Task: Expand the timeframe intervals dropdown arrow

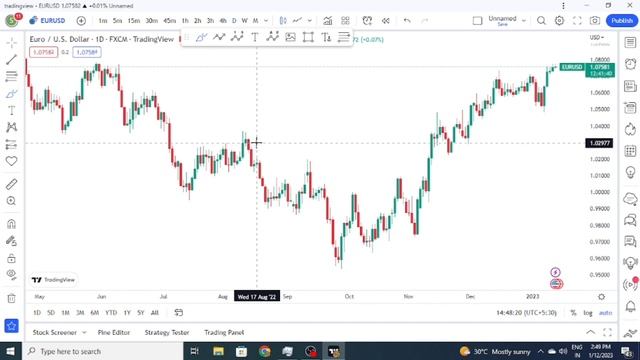Action: coord(266,20)
